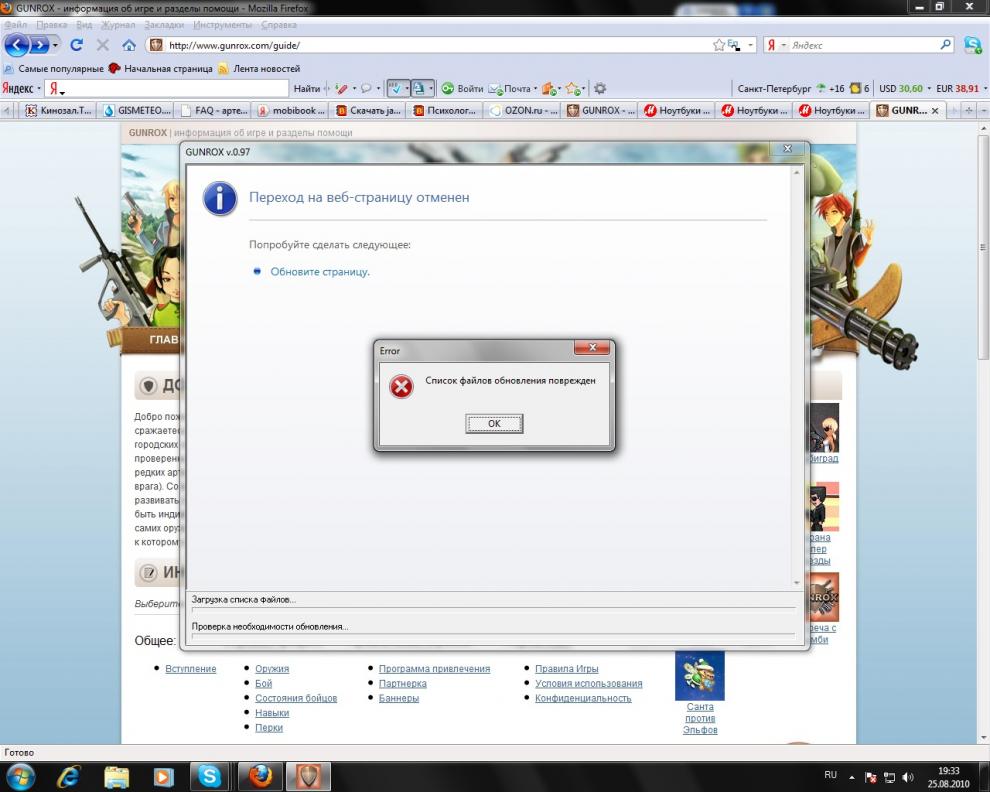Open Windows Media Player from the taskbar
Screen dimensions: 990x792
(x=163, y=776)
